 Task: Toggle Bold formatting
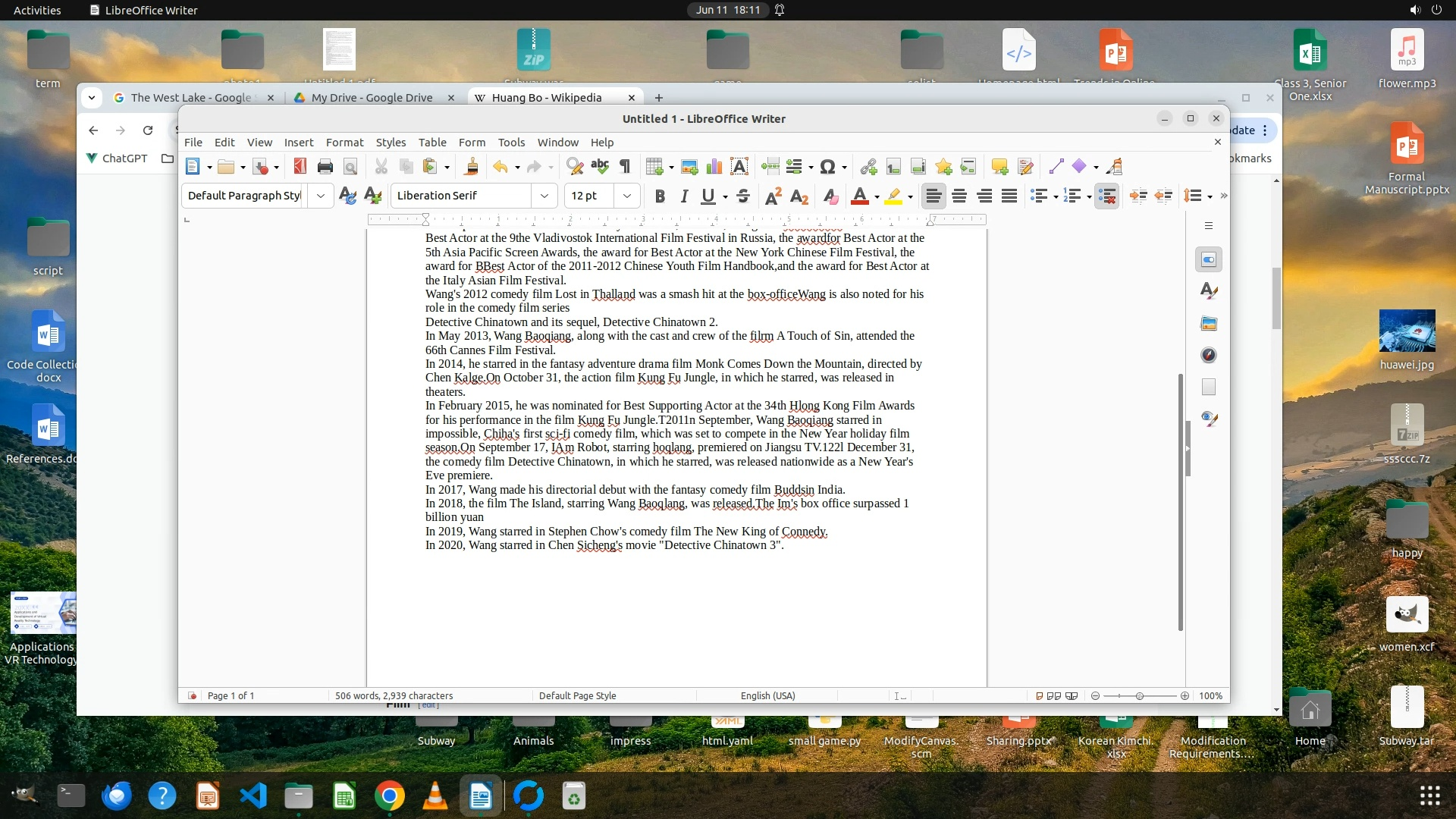click(x=660, y=196)
